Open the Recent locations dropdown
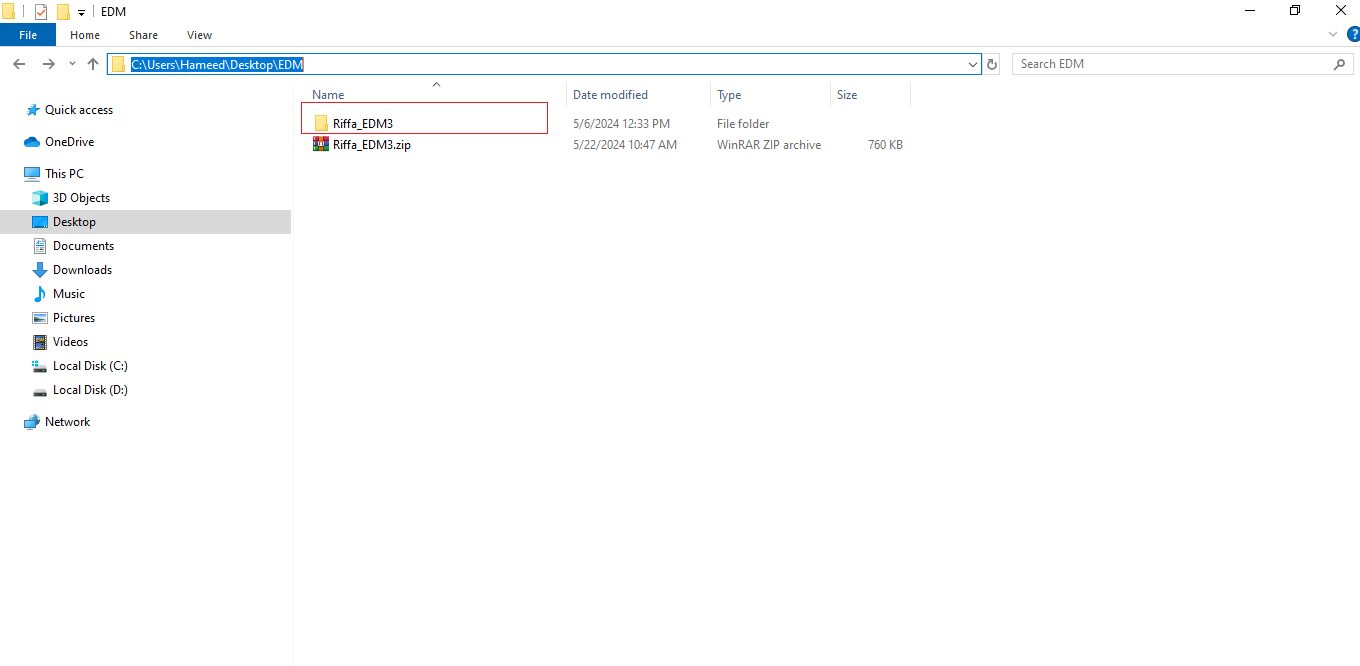This screenshot has width=1360, height=666. (72, 64)
